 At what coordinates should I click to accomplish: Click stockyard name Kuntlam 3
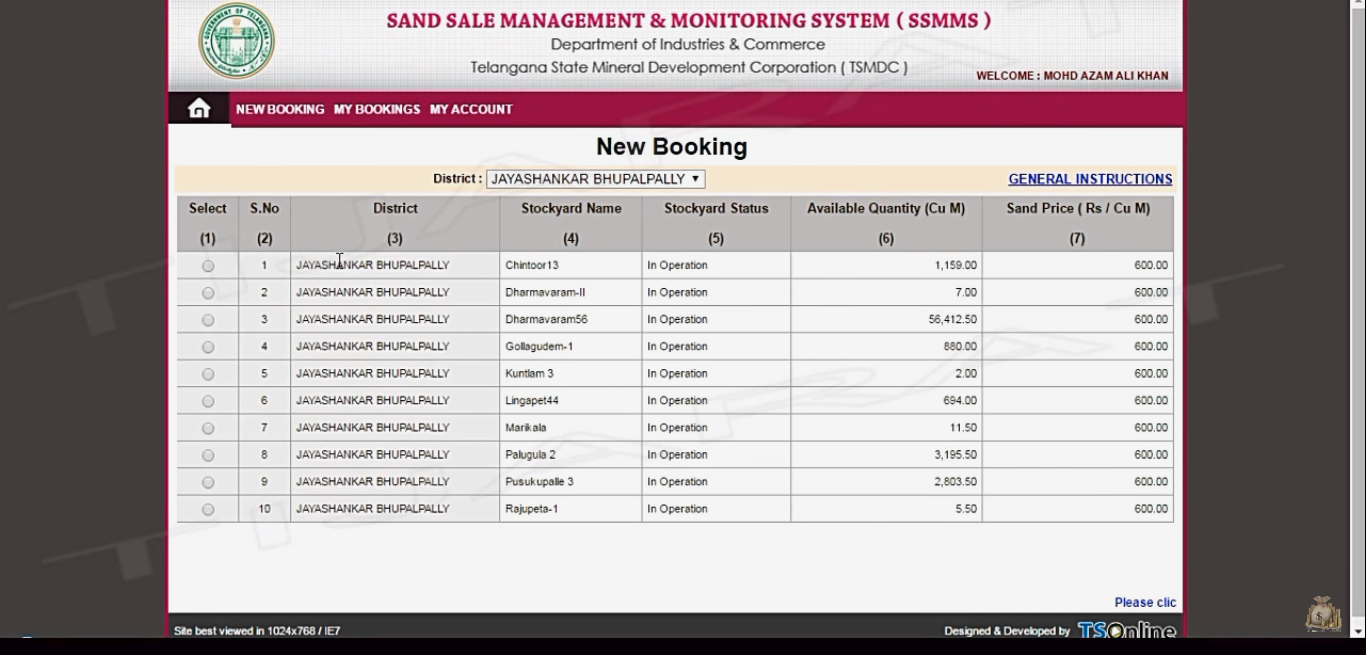point(529,373)
